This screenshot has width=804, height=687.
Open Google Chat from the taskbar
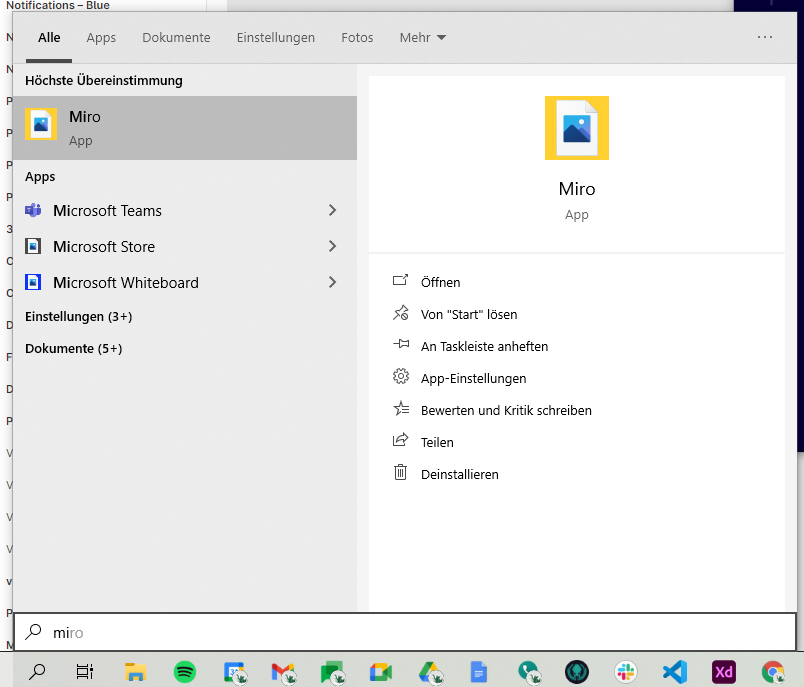click(x=332, y=672)
